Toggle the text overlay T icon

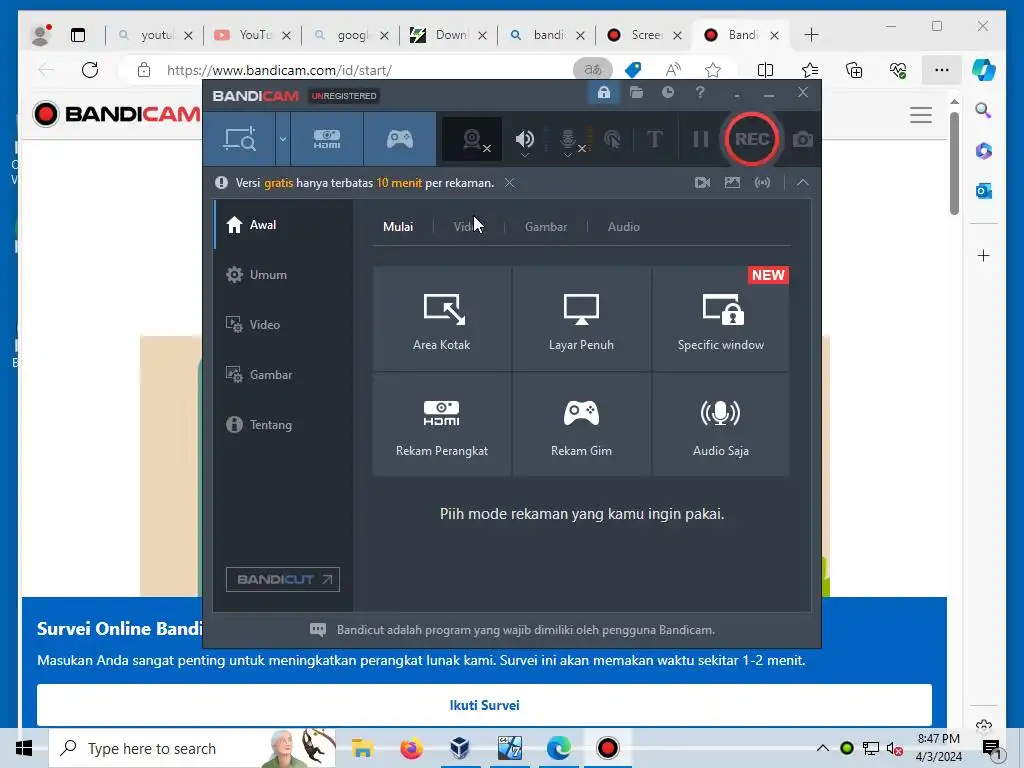pyautogui.click(x=654, y=139)
